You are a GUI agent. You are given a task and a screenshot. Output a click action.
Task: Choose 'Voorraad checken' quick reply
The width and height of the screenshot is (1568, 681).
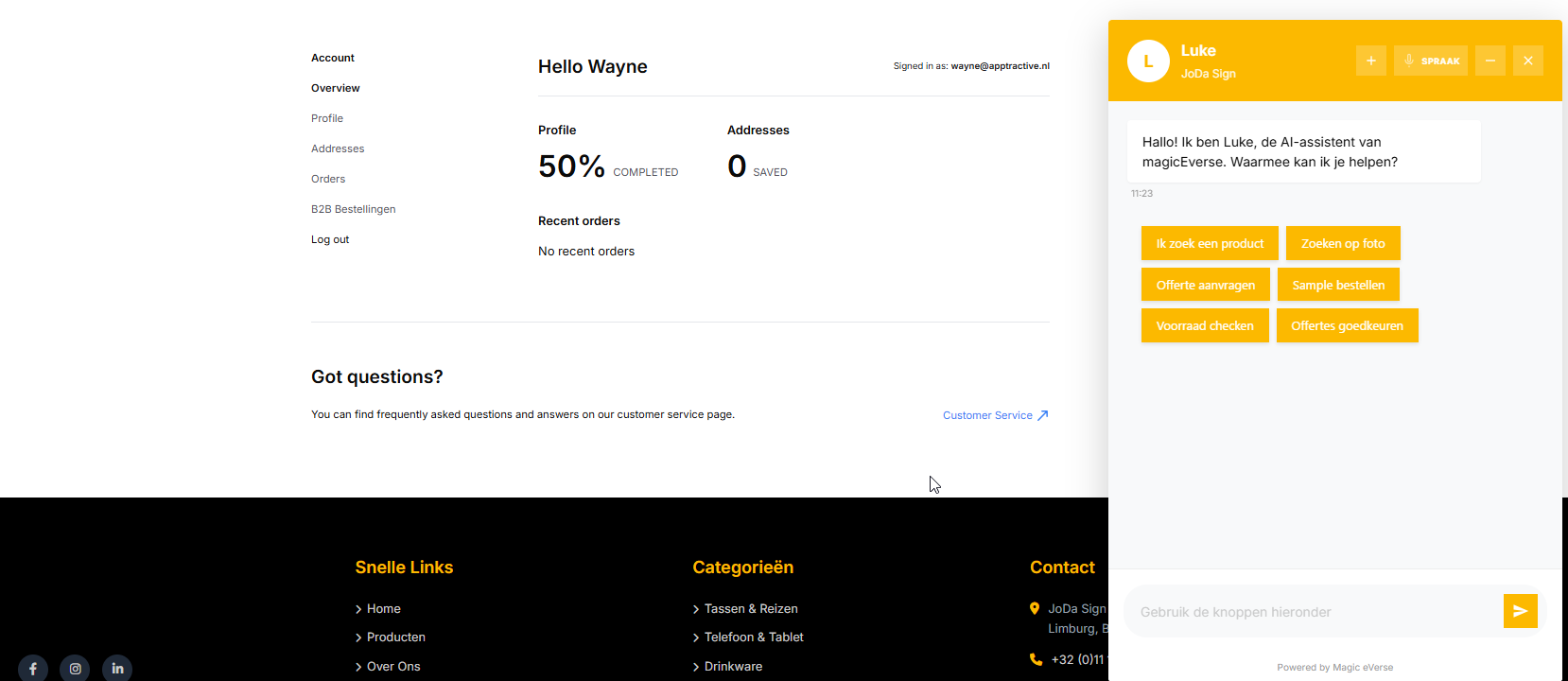point(1204,325)
